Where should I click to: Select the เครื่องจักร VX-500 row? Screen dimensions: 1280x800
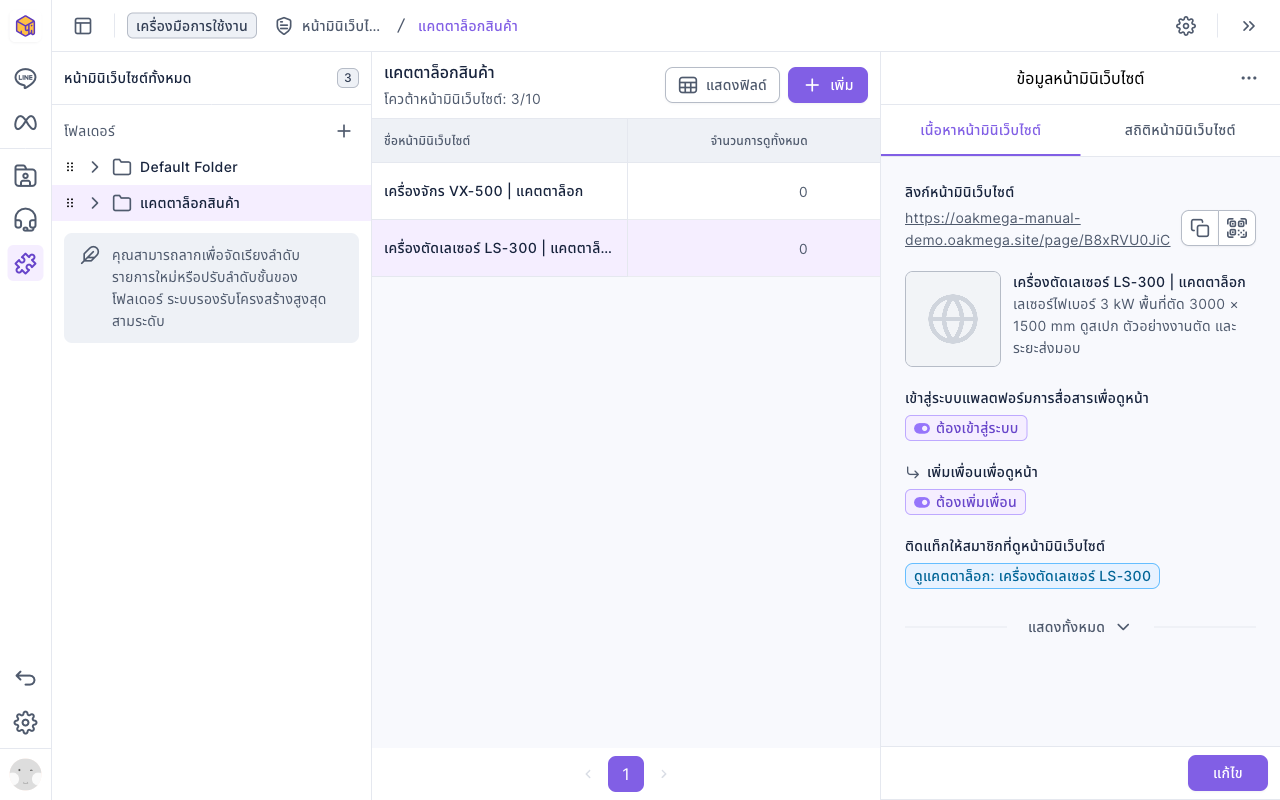[x=626, y=191]
